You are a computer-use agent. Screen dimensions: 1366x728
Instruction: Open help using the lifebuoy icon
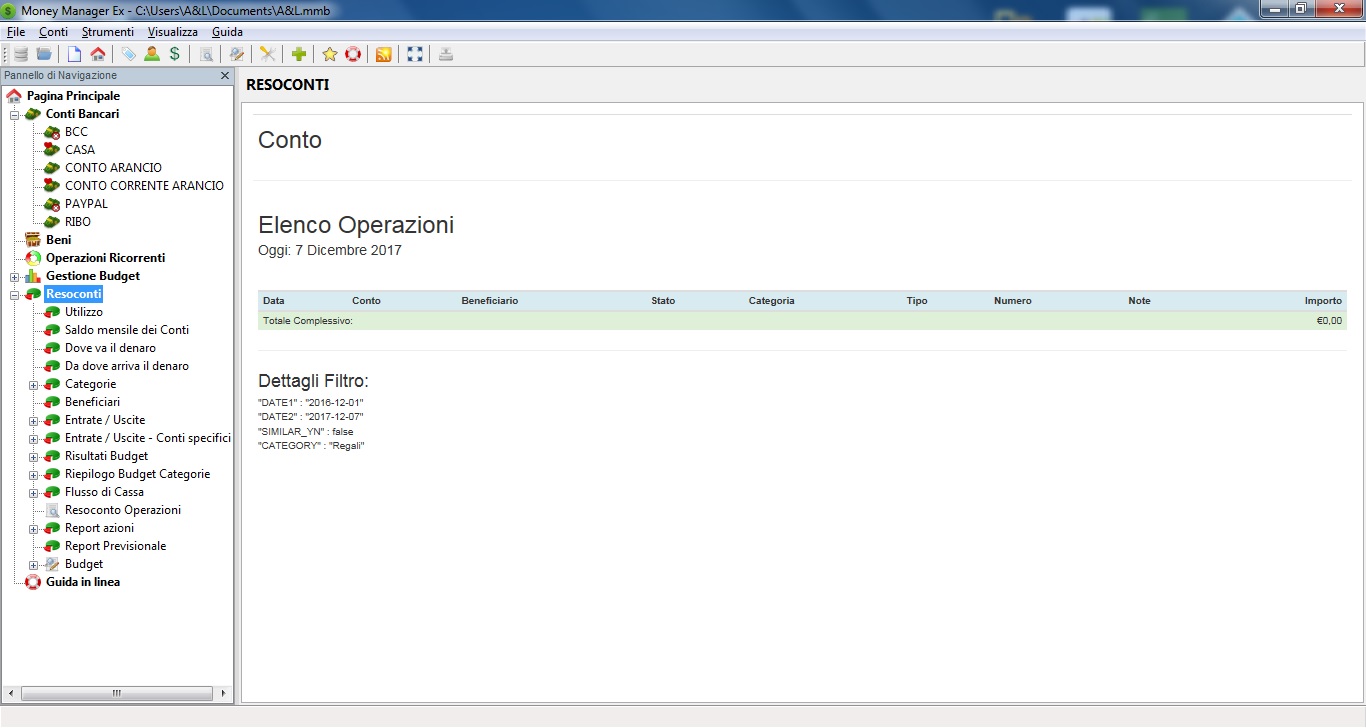(x=353, y=54)
